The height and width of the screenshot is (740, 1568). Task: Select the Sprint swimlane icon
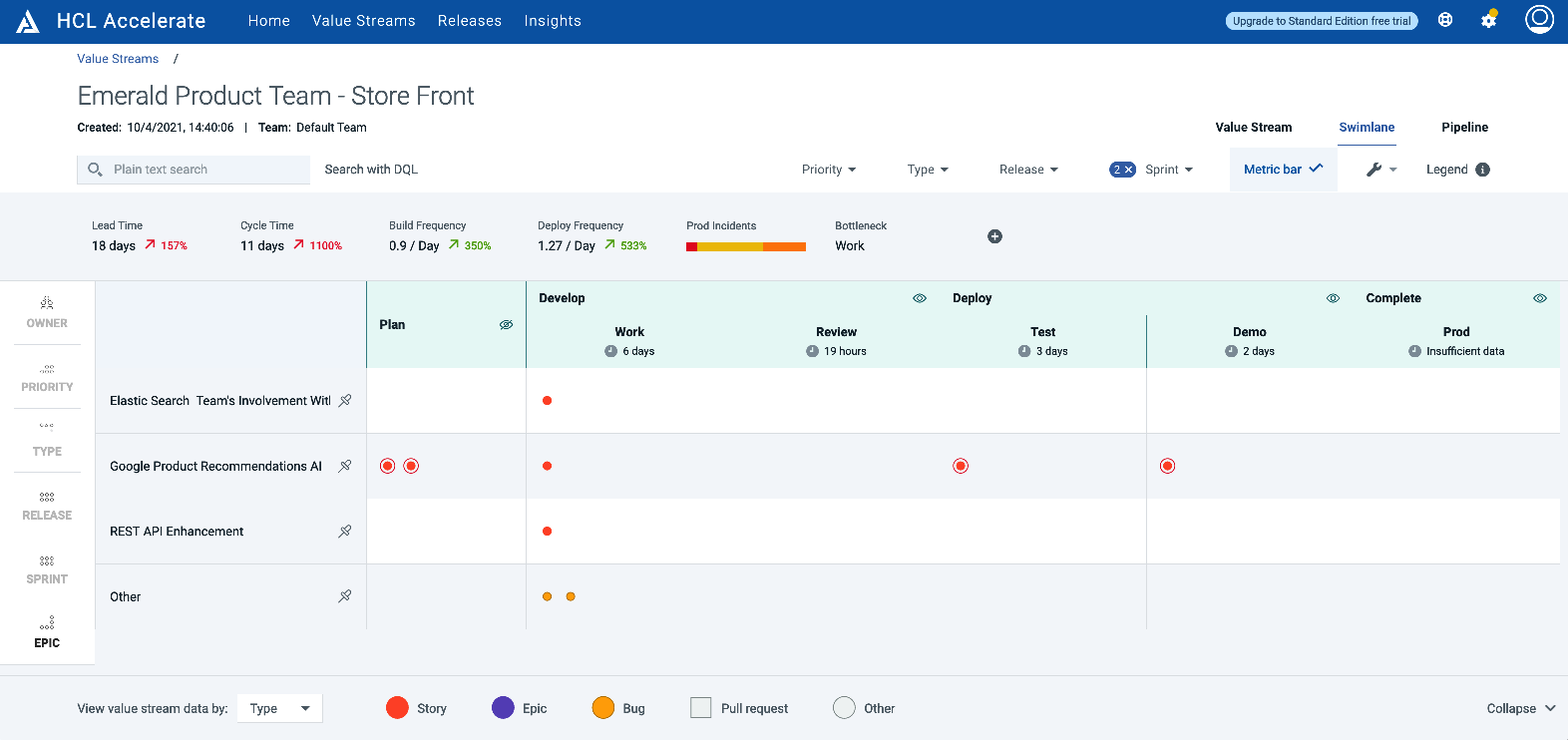(47, 560)
